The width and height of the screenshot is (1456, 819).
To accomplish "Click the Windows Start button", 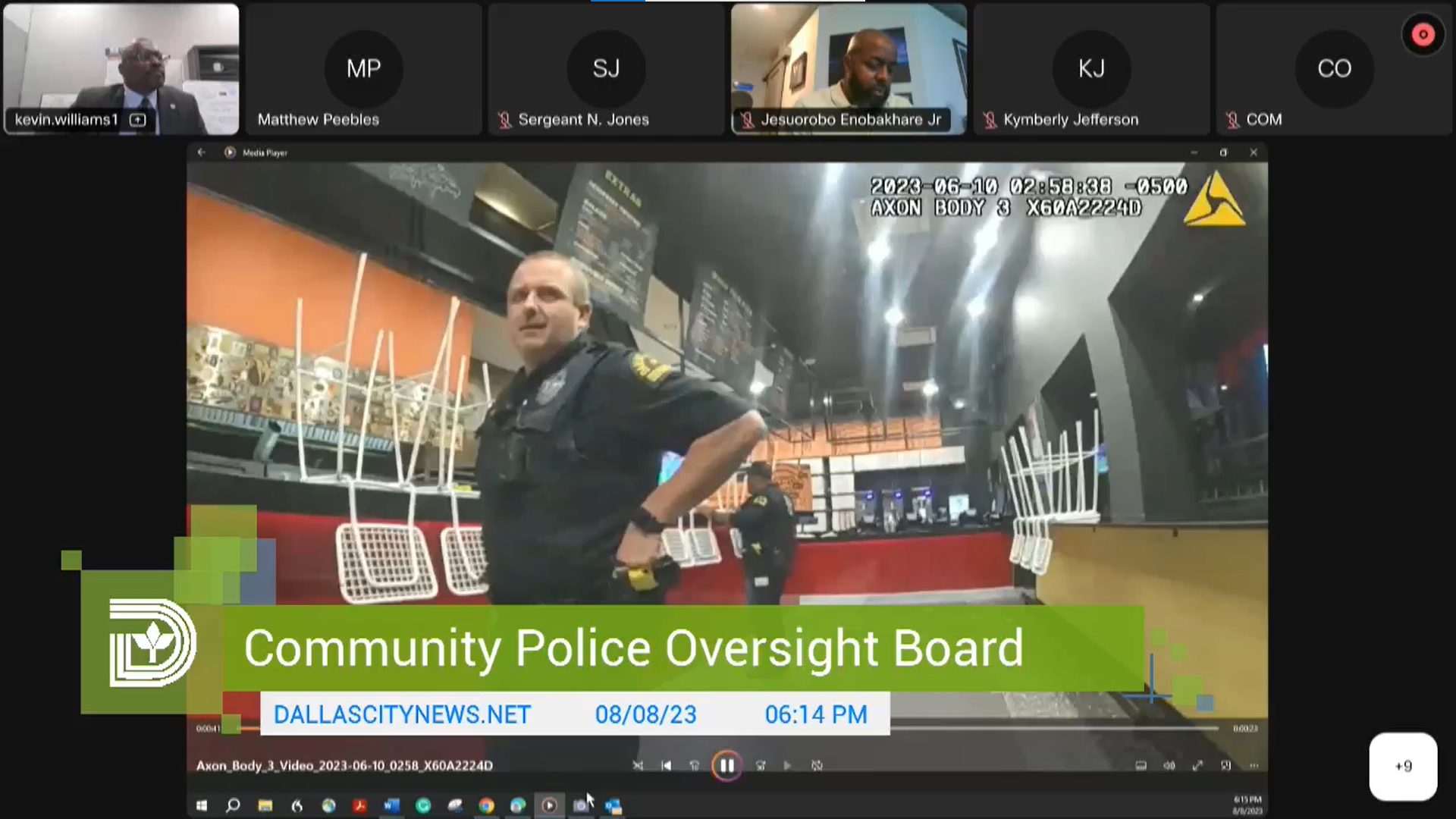I will pos(202,805).
